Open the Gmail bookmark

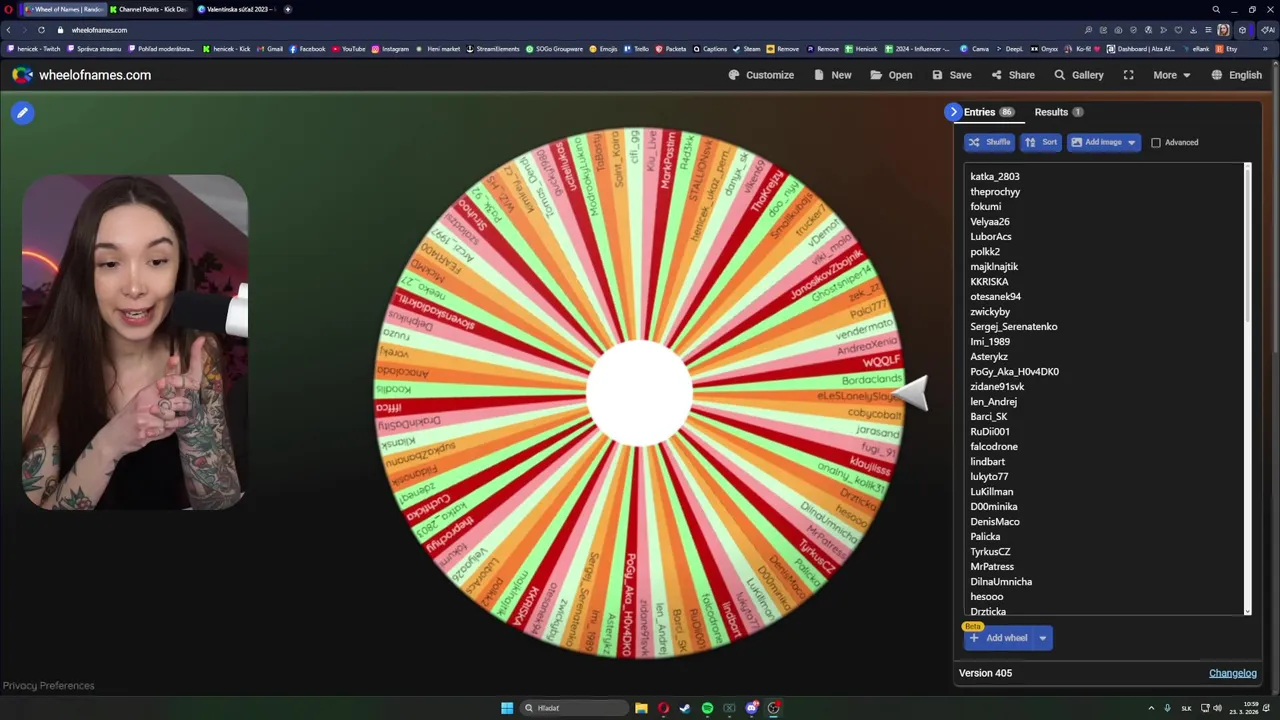coord(270,49)
